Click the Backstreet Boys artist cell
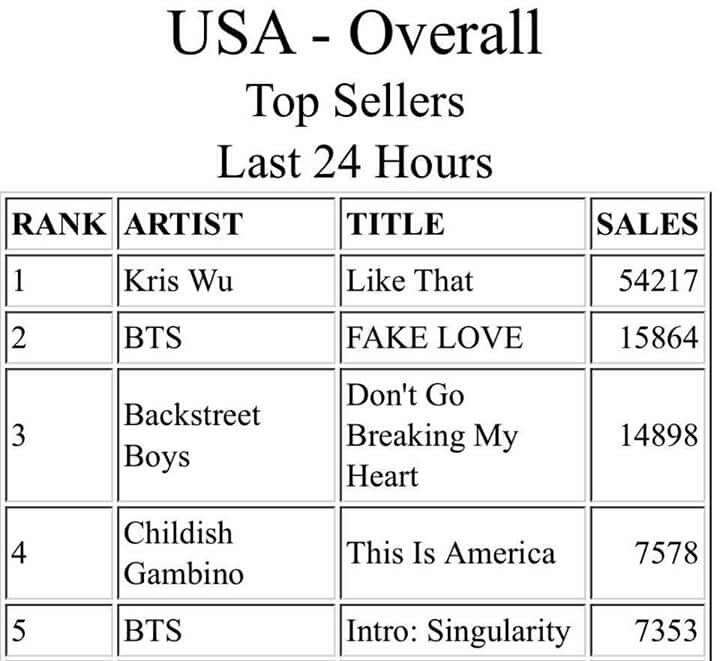Screen dimensions: 720x661 click(x=192, y=436)
